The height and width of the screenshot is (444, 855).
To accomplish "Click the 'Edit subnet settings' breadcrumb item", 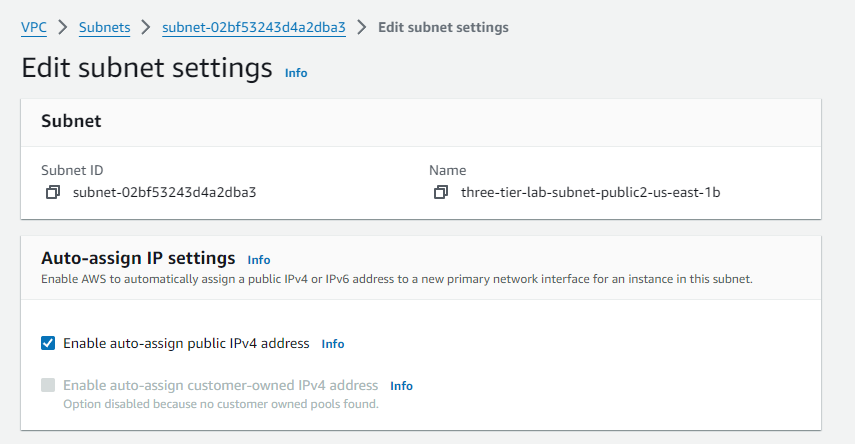I will tap(443, 27).
